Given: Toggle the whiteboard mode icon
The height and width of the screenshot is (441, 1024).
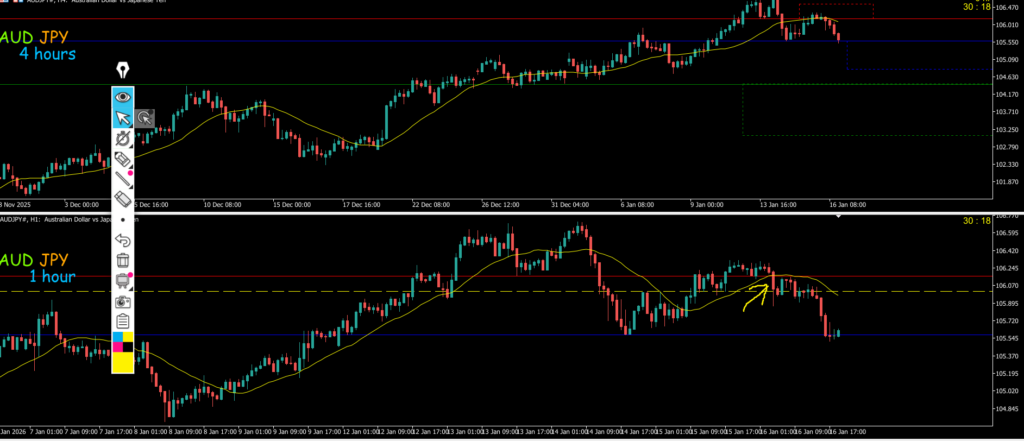Looking at the screenshot, I should (123, 280).
